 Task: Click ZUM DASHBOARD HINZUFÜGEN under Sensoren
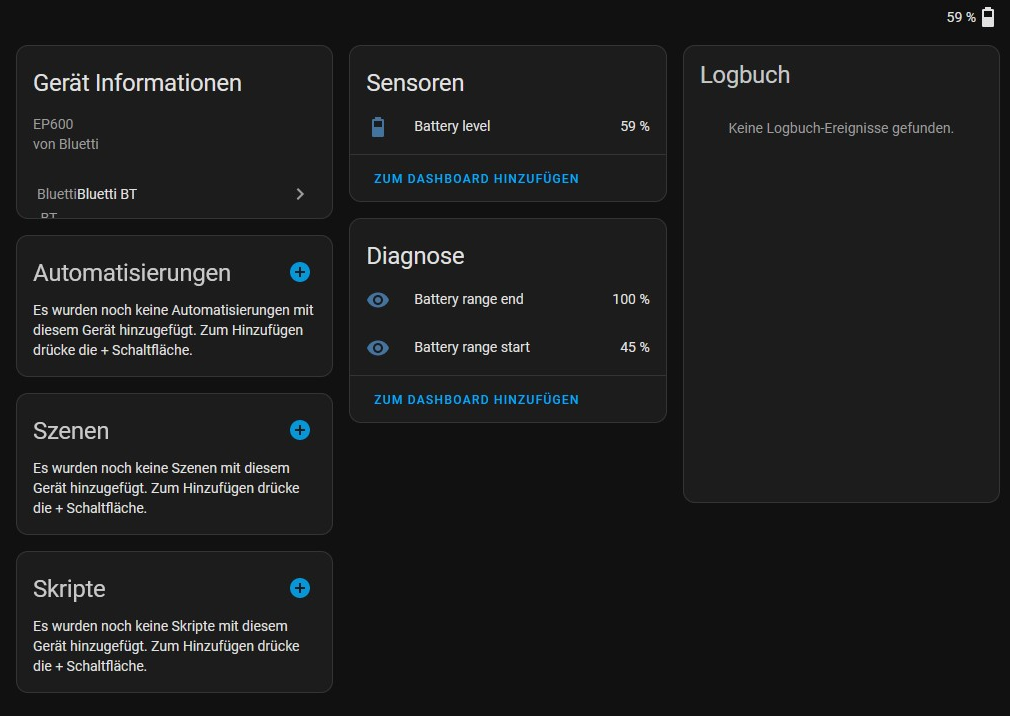click(x=476, y=178)
